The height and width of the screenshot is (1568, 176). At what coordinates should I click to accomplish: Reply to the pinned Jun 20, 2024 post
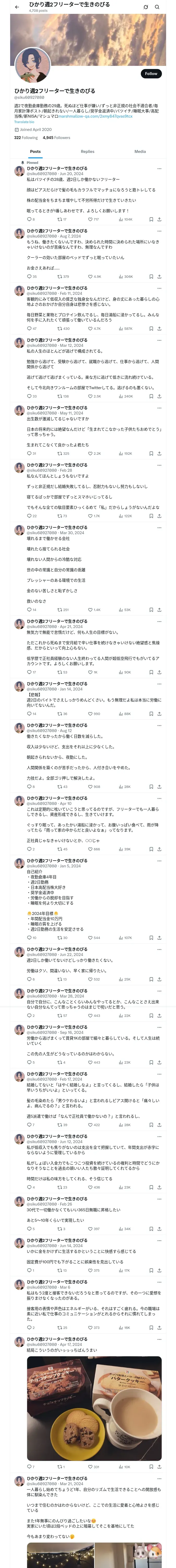click(28, 219)
